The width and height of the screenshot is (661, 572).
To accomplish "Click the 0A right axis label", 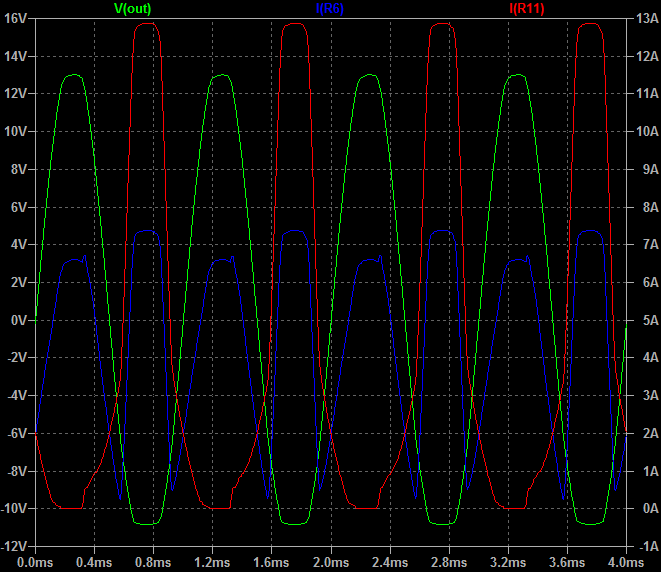I will [x=650, y=509].
